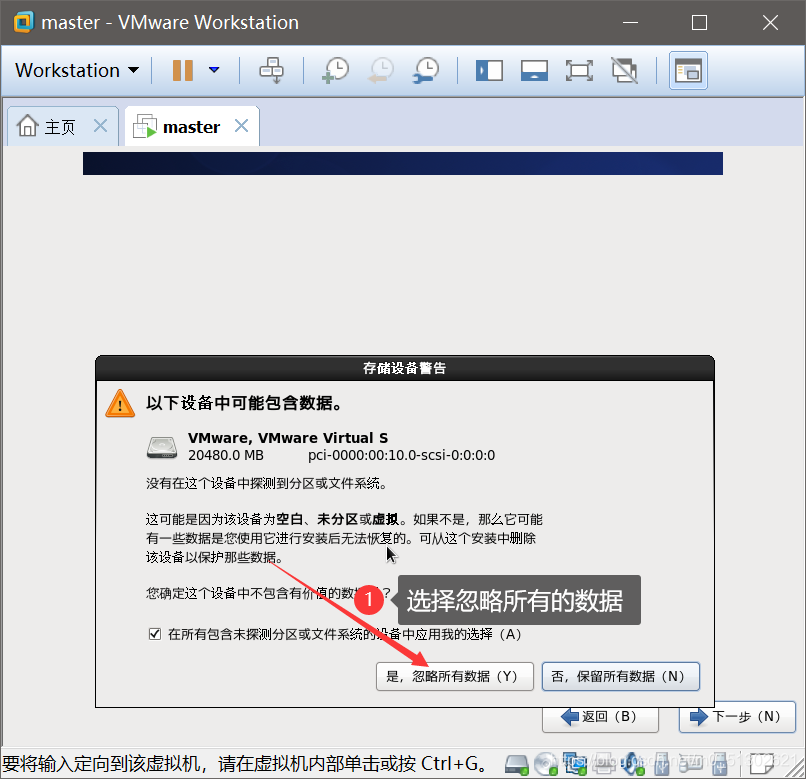Pause the master virtual machine
The height and width of the screenshot is (779, 806).
coord(182,70)
